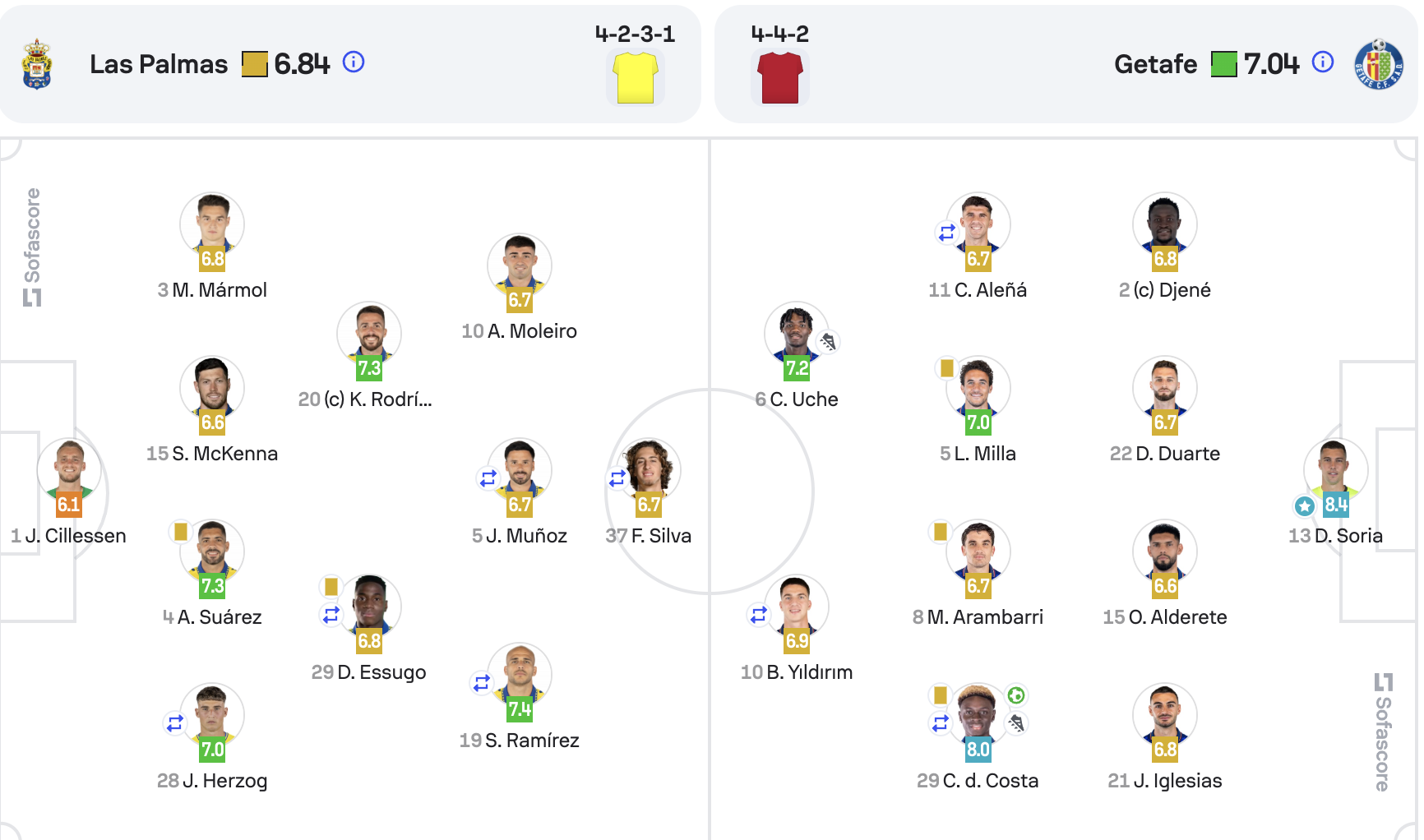Open J. Cillessen player photo

69,470
